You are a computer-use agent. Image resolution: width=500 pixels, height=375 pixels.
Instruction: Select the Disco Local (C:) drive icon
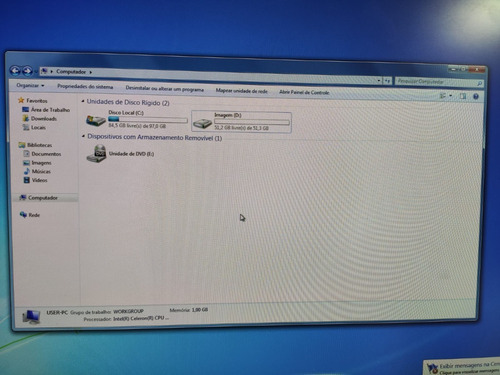click(x=96, y=120)
